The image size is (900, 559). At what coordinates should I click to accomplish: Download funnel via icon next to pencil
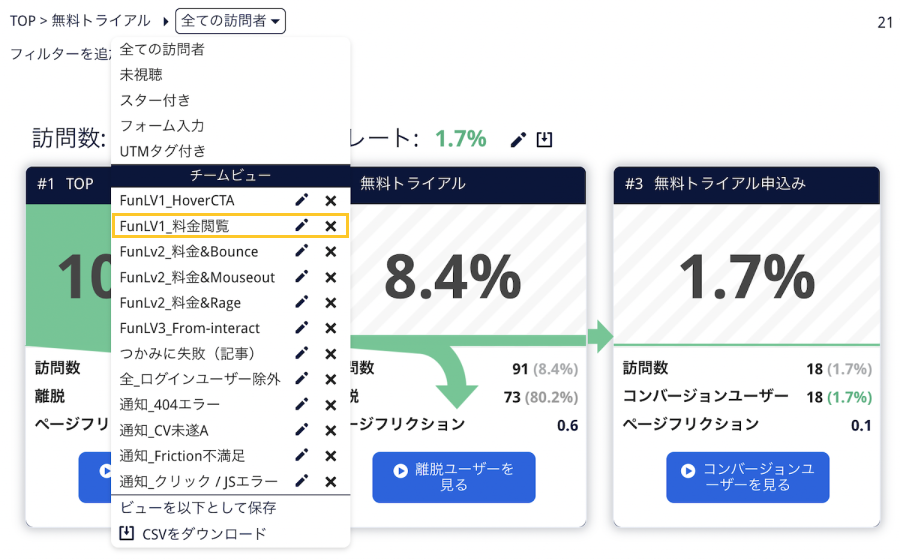[x=544, y=139]
